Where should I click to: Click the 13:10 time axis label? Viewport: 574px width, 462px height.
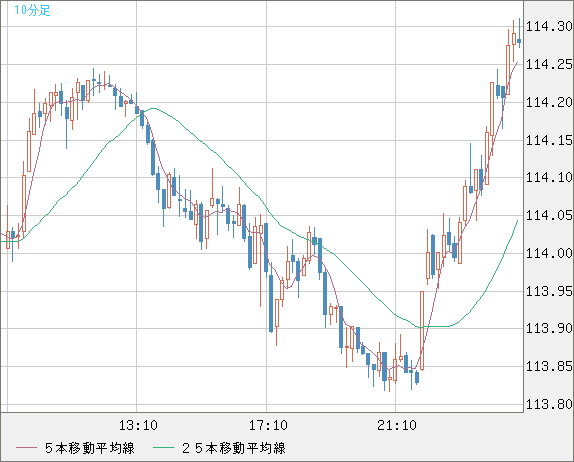[138, 425]
